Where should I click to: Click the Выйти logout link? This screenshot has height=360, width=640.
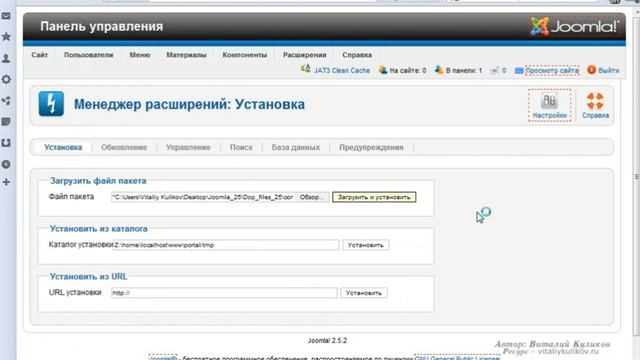(x=609, y=70)
